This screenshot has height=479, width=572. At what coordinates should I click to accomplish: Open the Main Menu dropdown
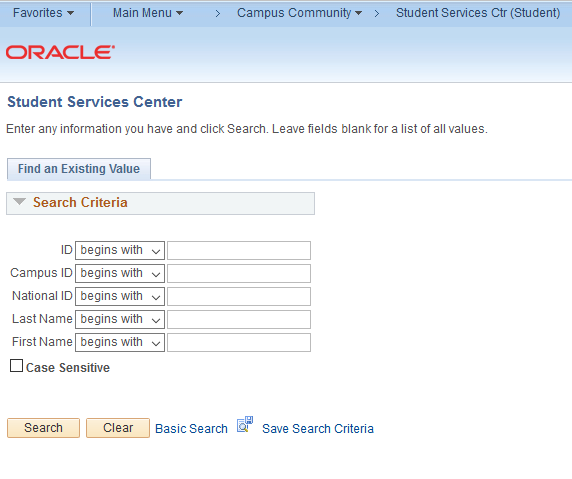pyautogui.click(x=148, y=13)
